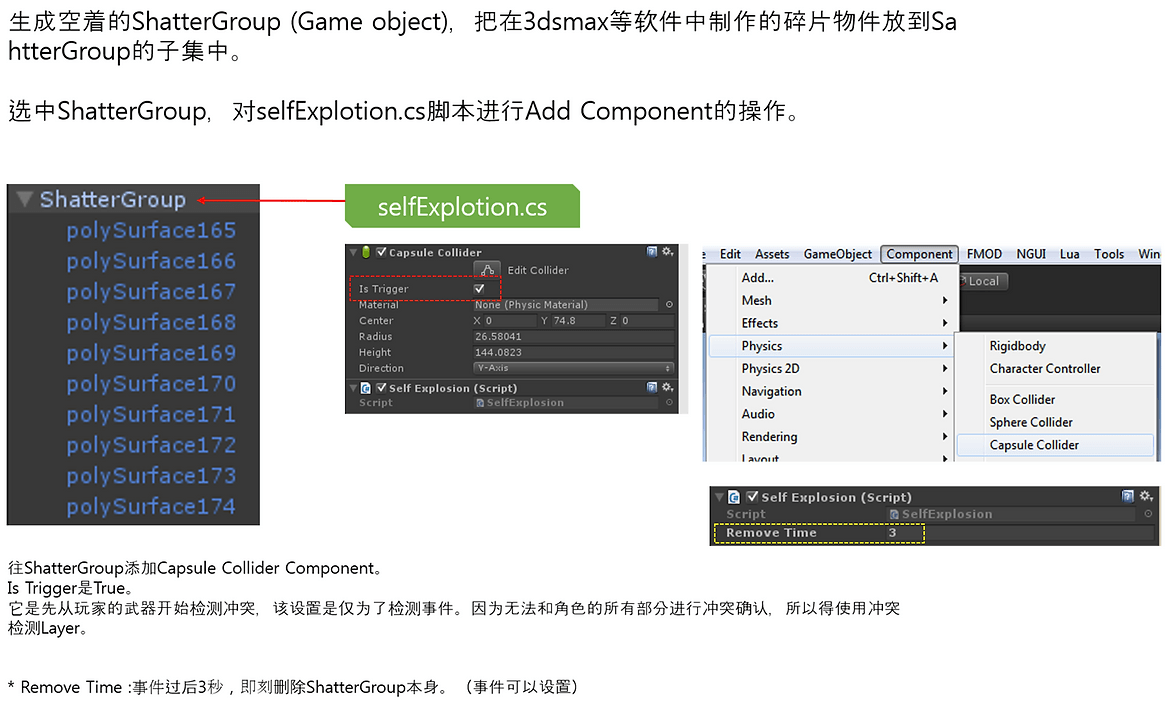The height and width of the screenshot is (702, 1175).
Task: Open the Capsule Collider gear settings menu
Action: 668,253
